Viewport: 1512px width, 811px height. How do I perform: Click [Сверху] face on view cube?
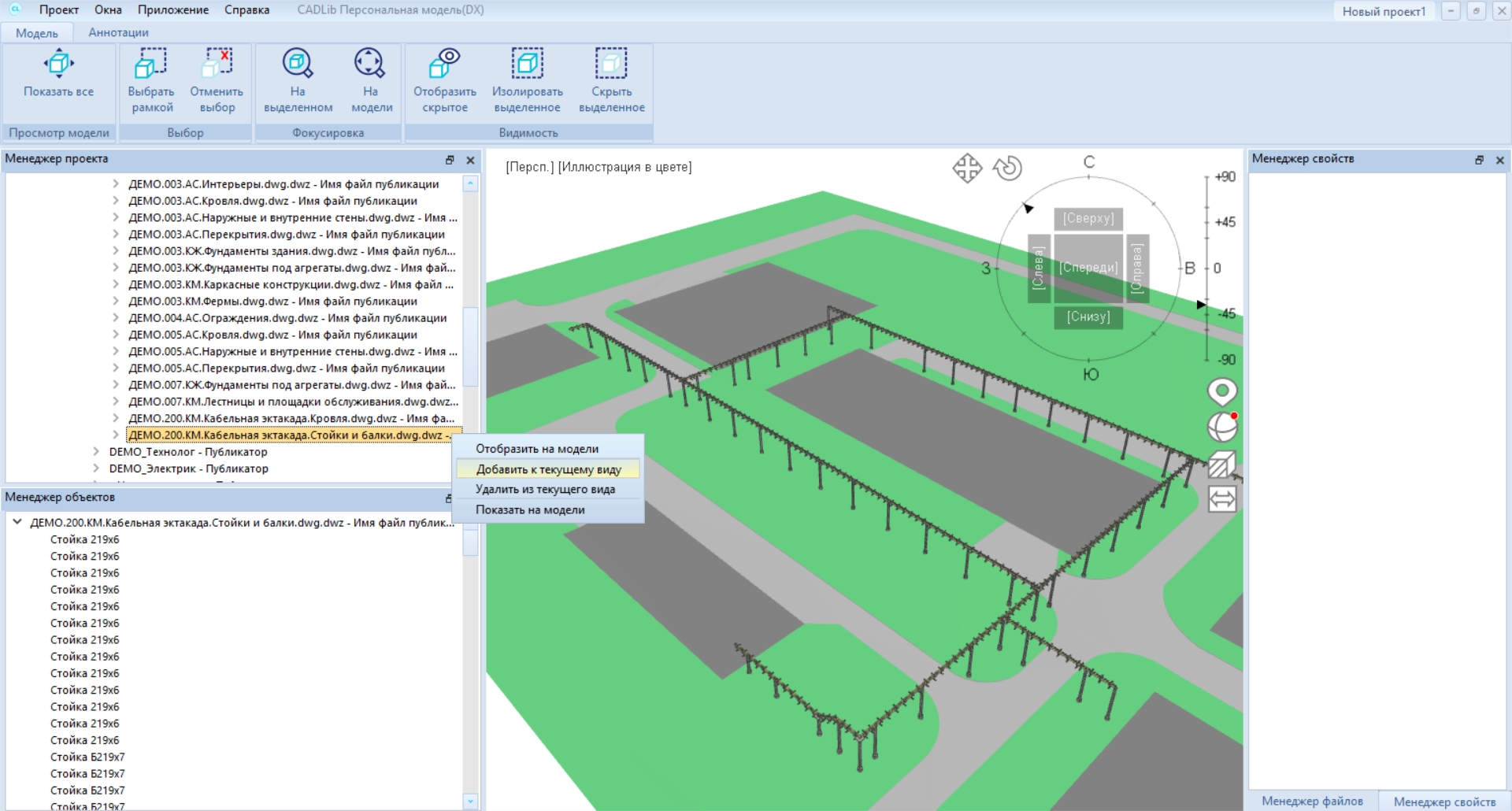tap(1088, 218)
